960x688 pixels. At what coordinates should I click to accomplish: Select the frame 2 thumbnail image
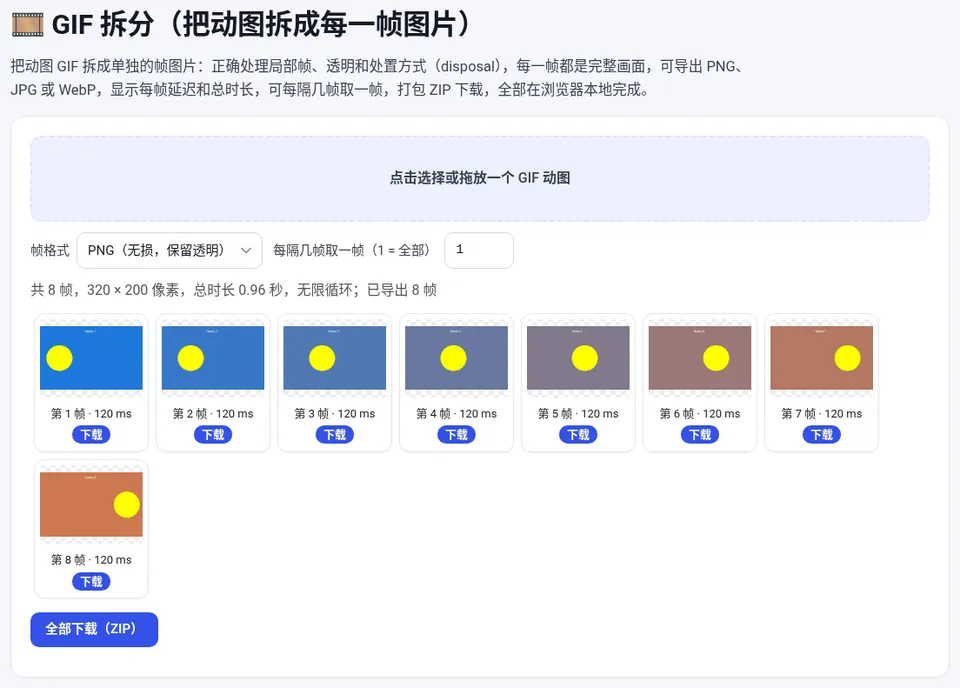(213, 358)
